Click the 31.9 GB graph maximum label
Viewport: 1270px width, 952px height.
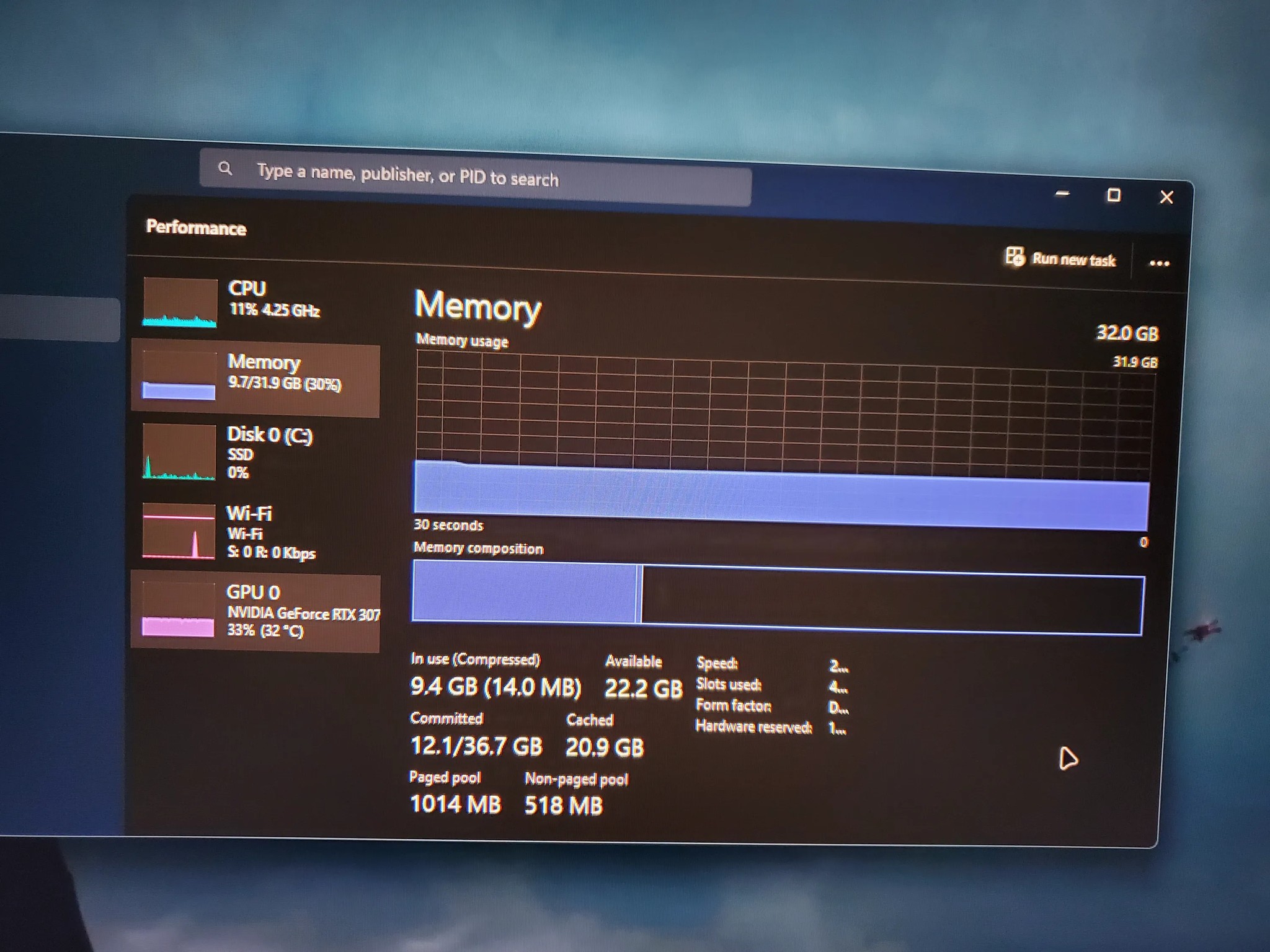click(x=1135, y=362)
